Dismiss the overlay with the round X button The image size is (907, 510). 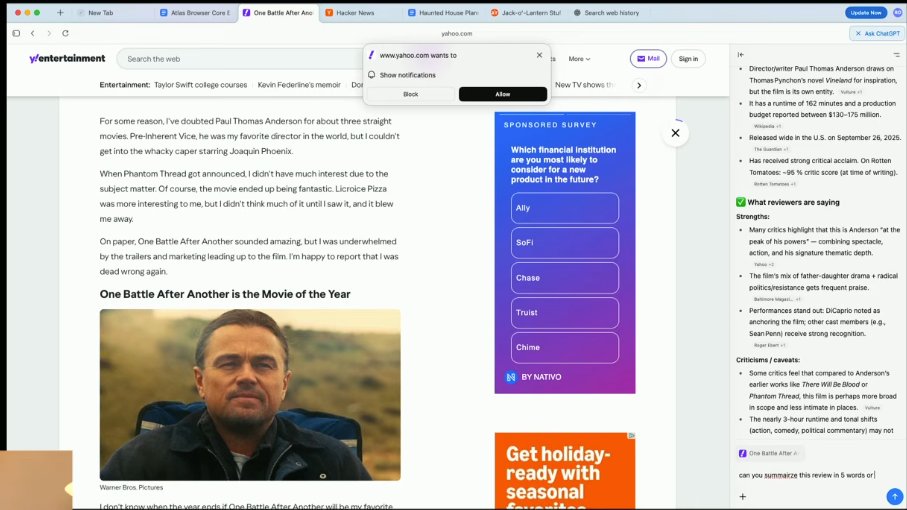(x=675, y=133)
